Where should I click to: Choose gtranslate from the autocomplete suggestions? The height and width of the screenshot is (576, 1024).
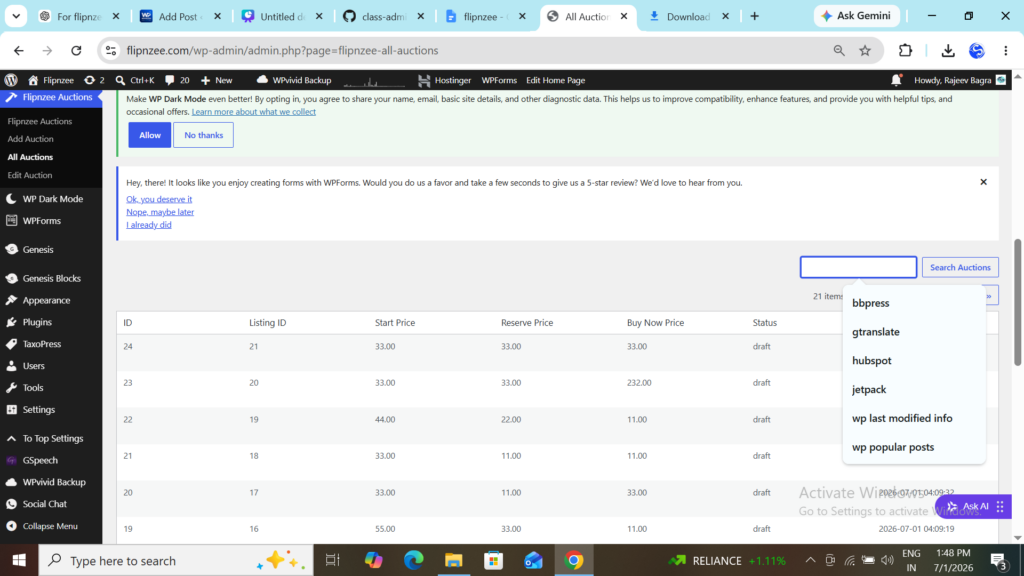pos(914,332)
